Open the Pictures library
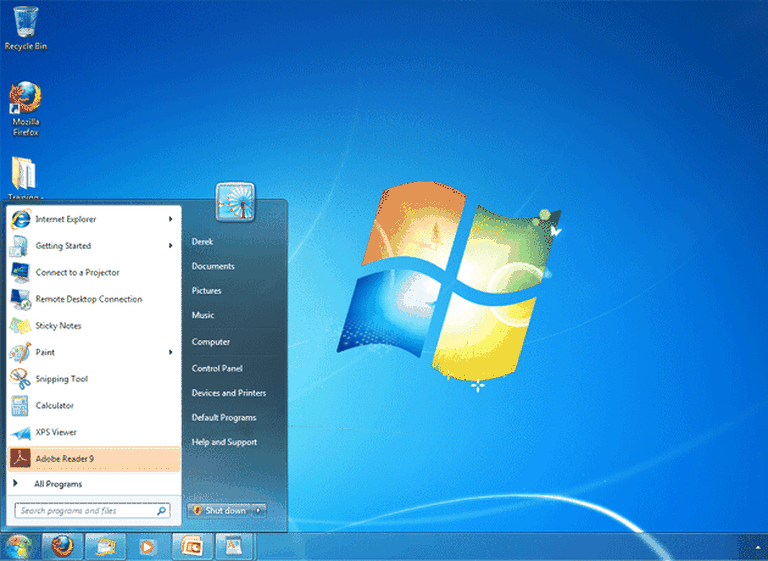Screen dimensions: 768x561 (206, 291)
